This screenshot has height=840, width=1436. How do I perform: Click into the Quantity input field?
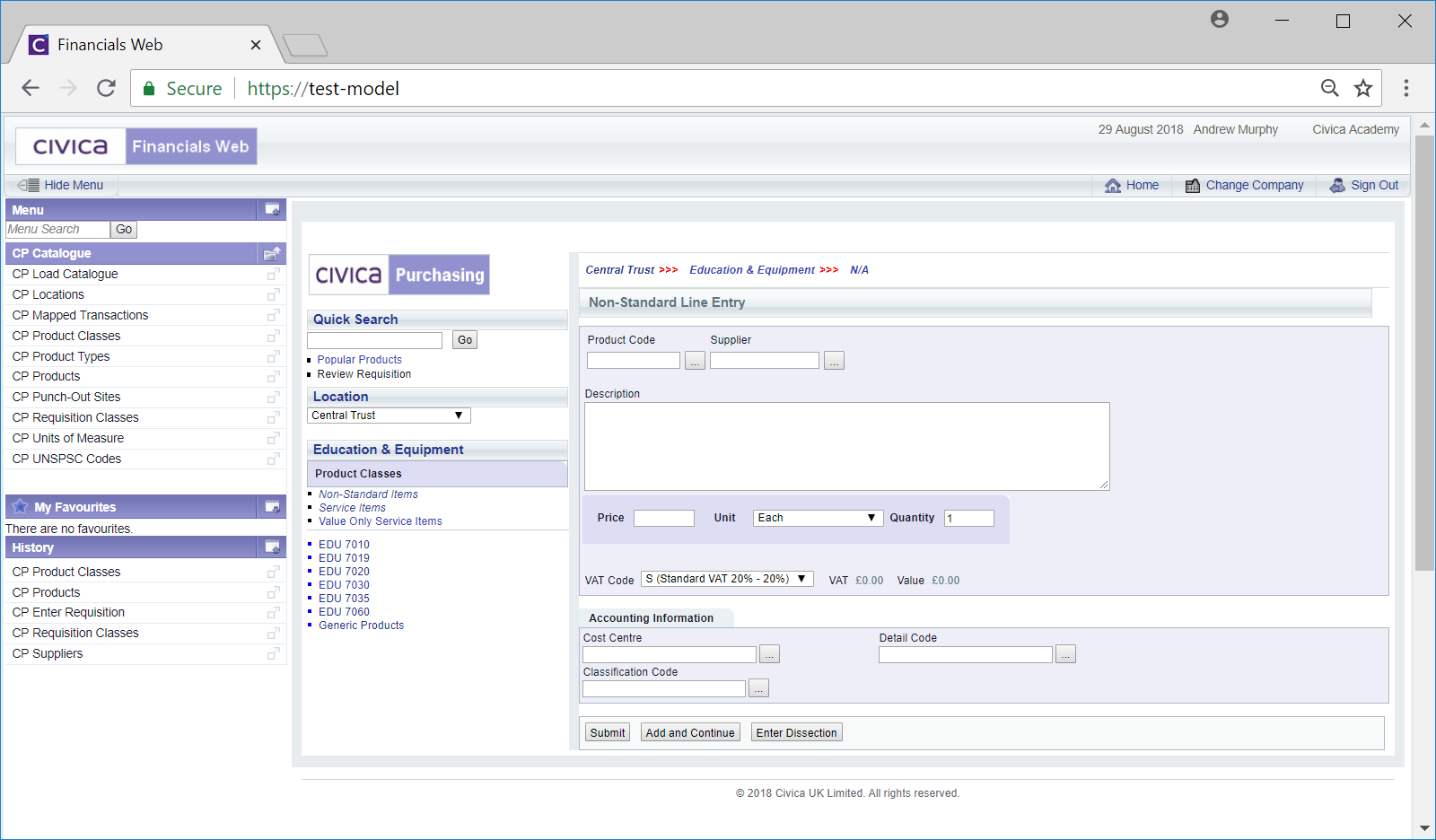[969, 518]
